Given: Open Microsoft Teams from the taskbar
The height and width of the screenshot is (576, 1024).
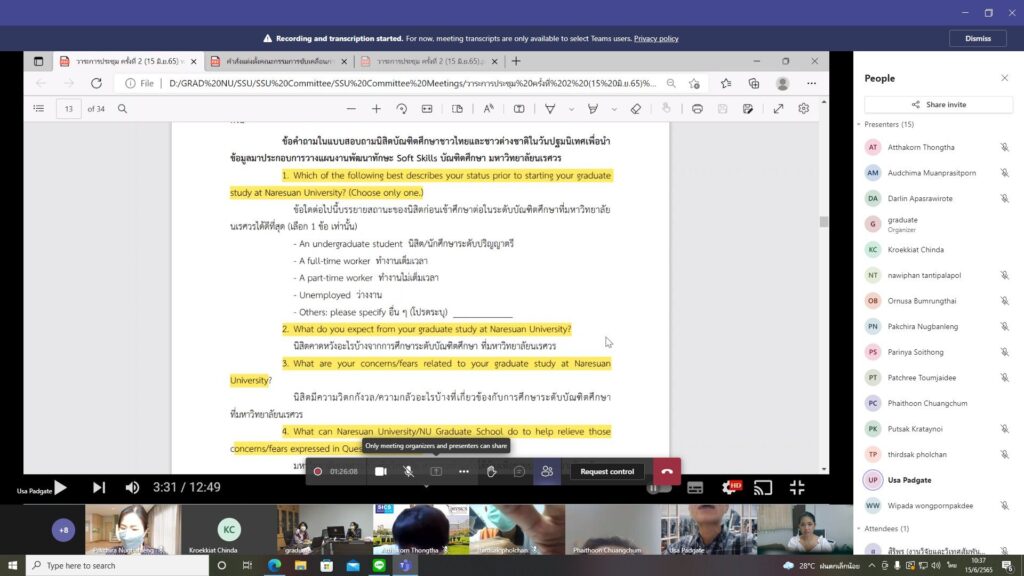Looking at the screenshot, I should 405,566.
